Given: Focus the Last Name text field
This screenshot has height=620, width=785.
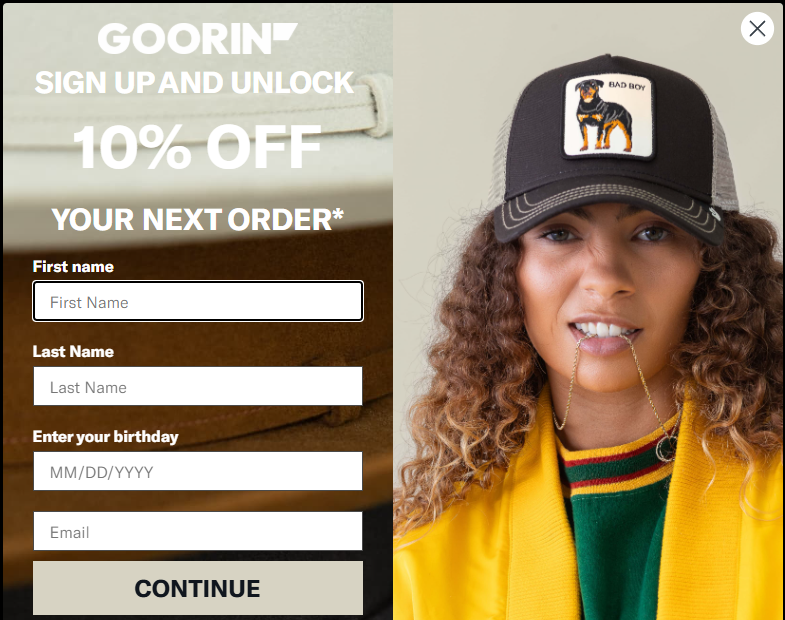Looking at the screenshot, I should 198,386.
